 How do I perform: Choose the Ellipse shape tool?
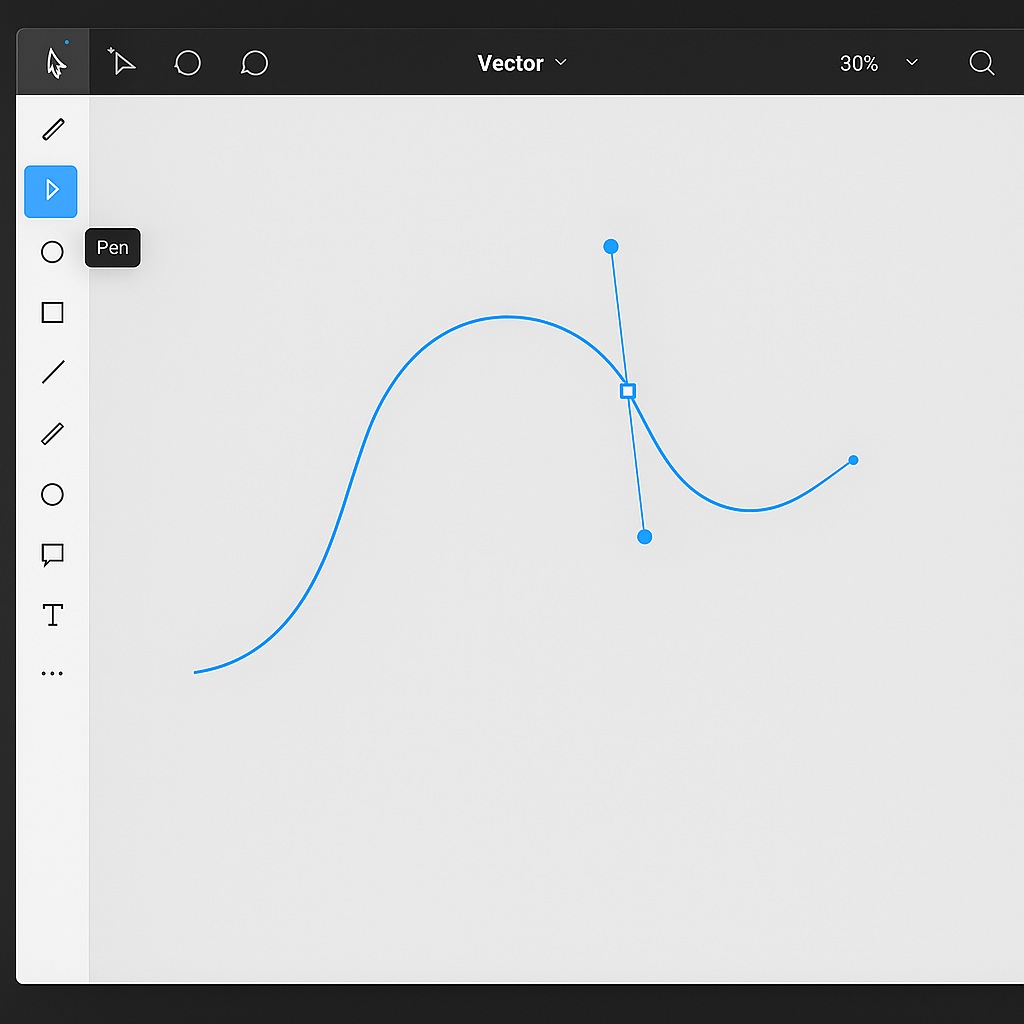(x=52, y=252)
